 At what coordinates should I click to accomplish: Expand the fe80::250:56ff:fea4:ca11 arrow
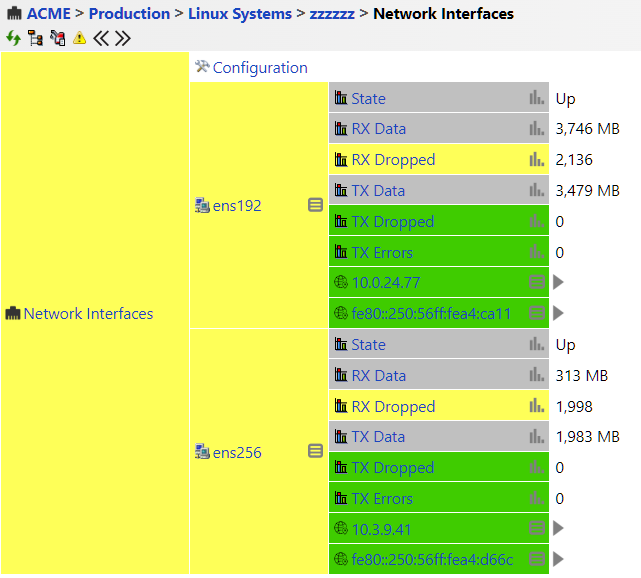(559, 313)
